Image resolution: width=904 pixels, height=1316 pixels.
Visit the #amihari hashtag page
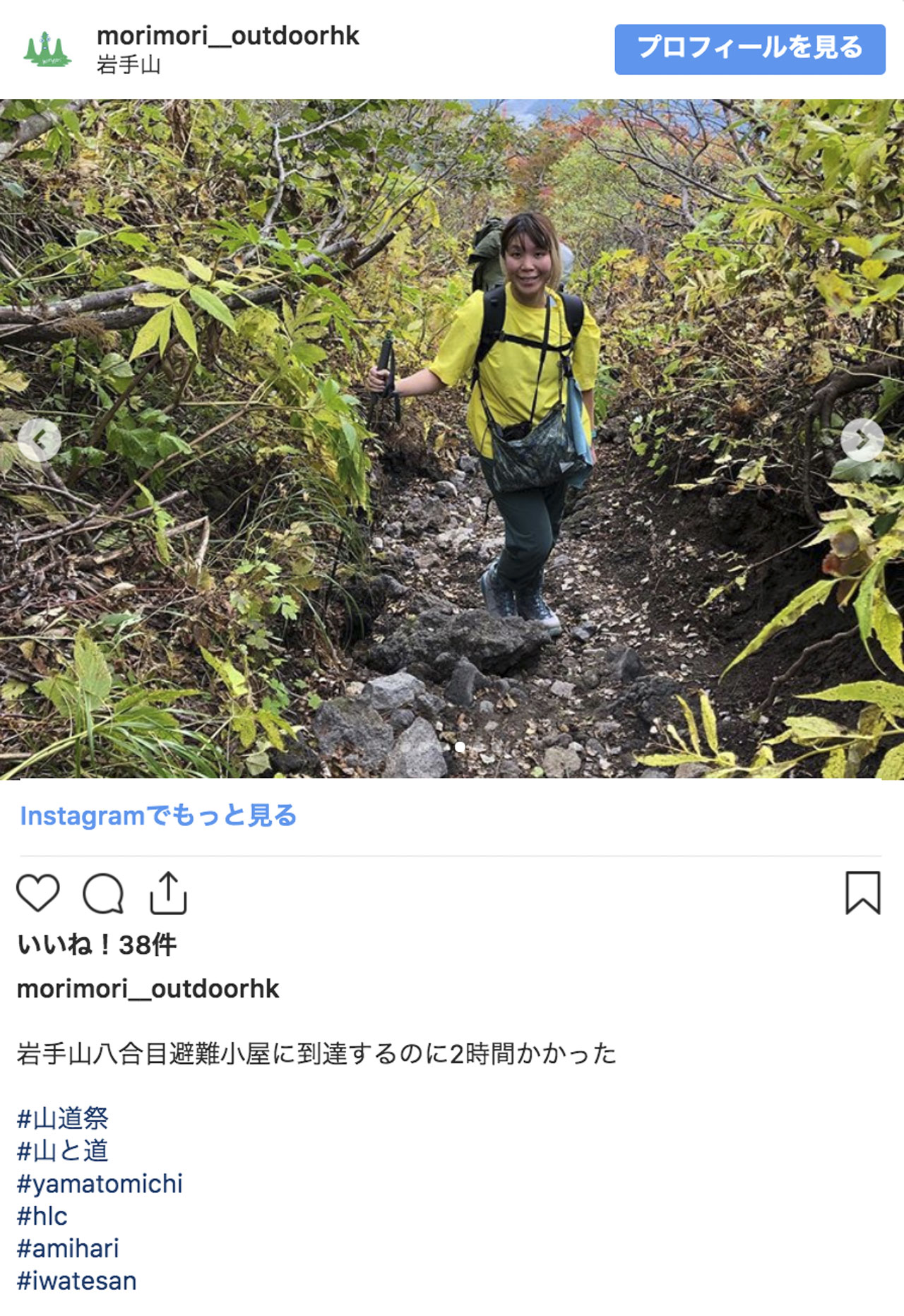click(68, 1248)
